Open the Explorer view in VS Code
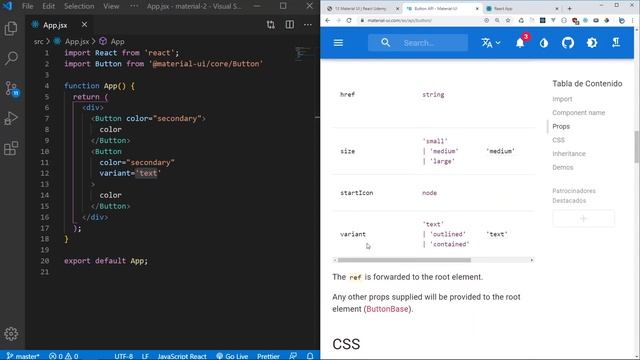Image resolution: width=640 pixels, height=360 pixels. point(11,29)
